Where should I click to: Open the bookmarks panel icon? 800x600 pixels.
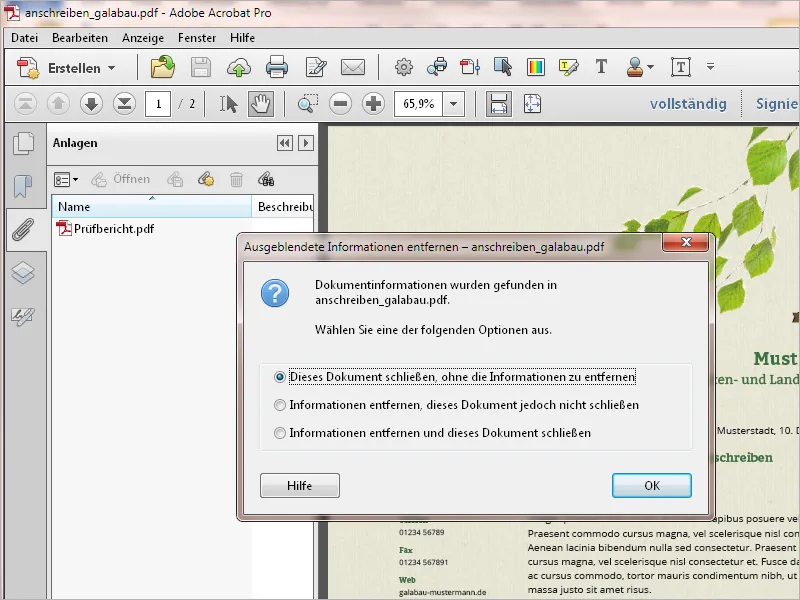pos(23,186)
